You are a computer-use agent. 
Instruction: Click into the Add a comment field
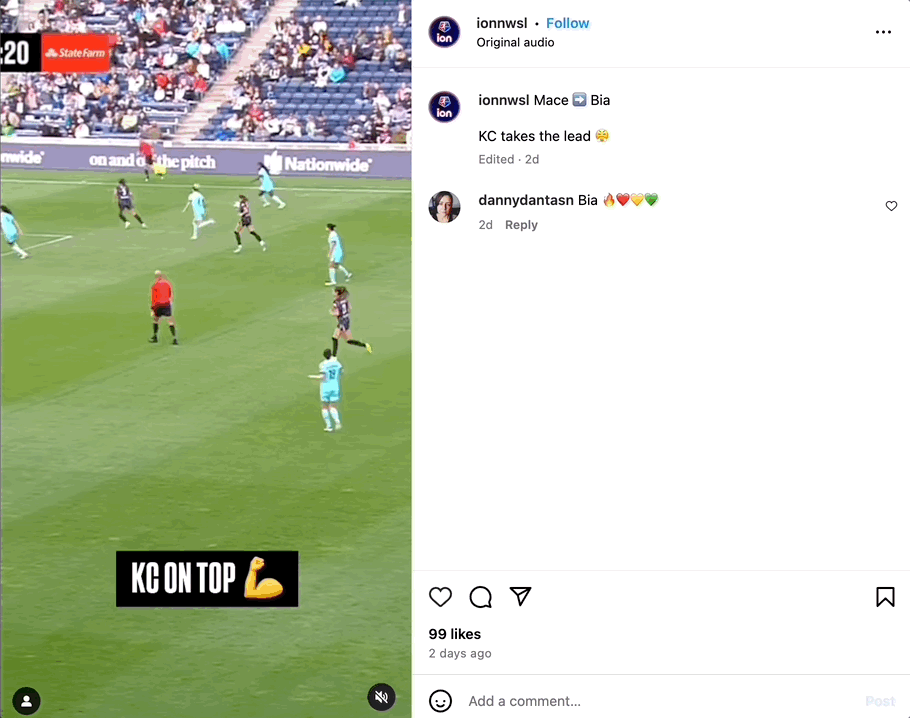pos(662,701)
